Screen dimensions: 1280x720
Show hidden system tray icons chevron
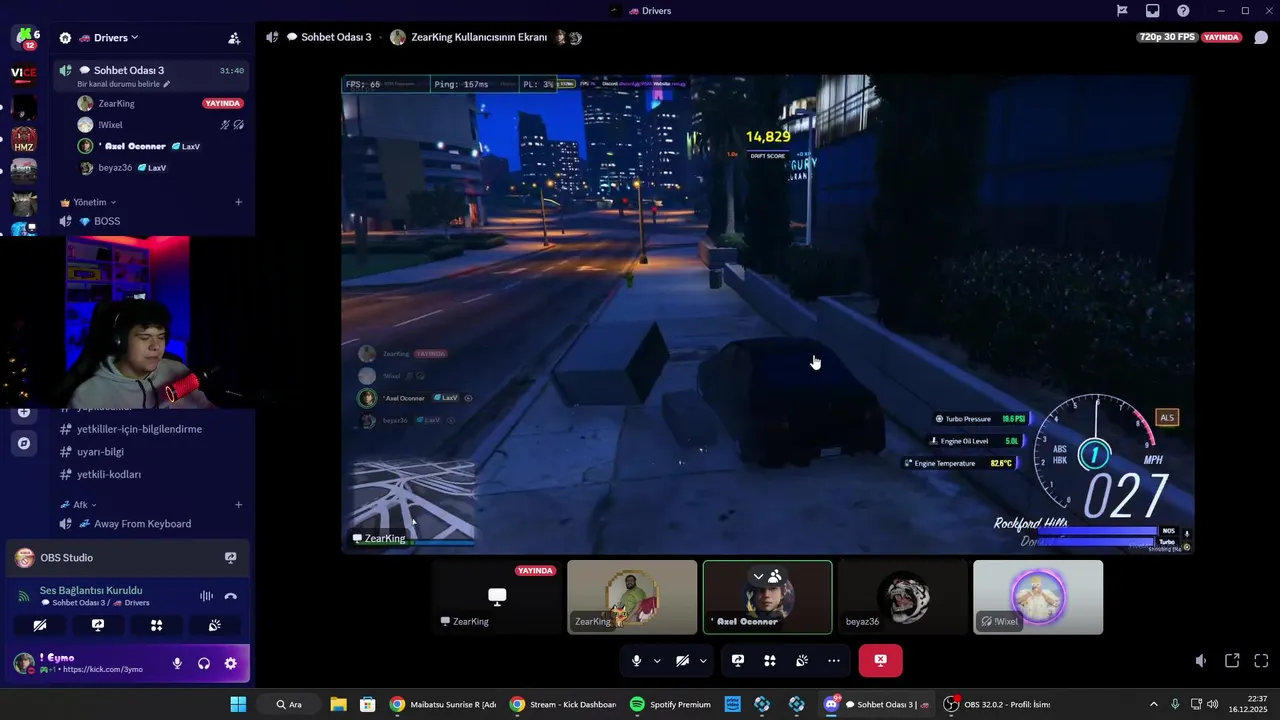click(1153, 704)
